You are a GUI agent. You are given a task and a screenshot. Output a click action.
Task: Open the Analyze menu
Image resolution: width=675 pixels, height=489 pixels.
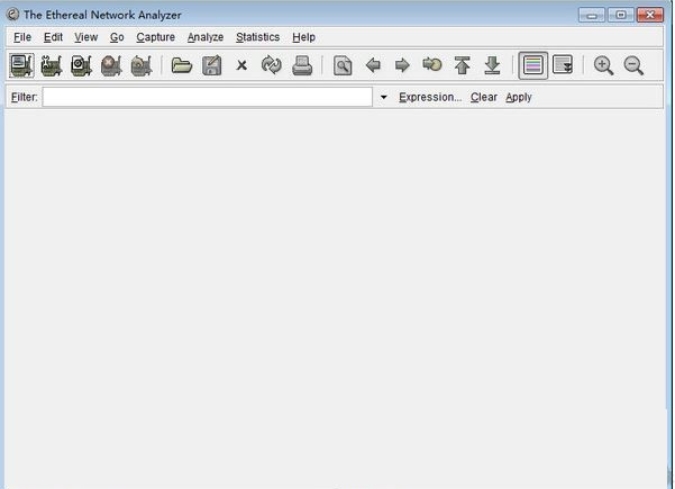pyautogui.click(x=205, y=37)
